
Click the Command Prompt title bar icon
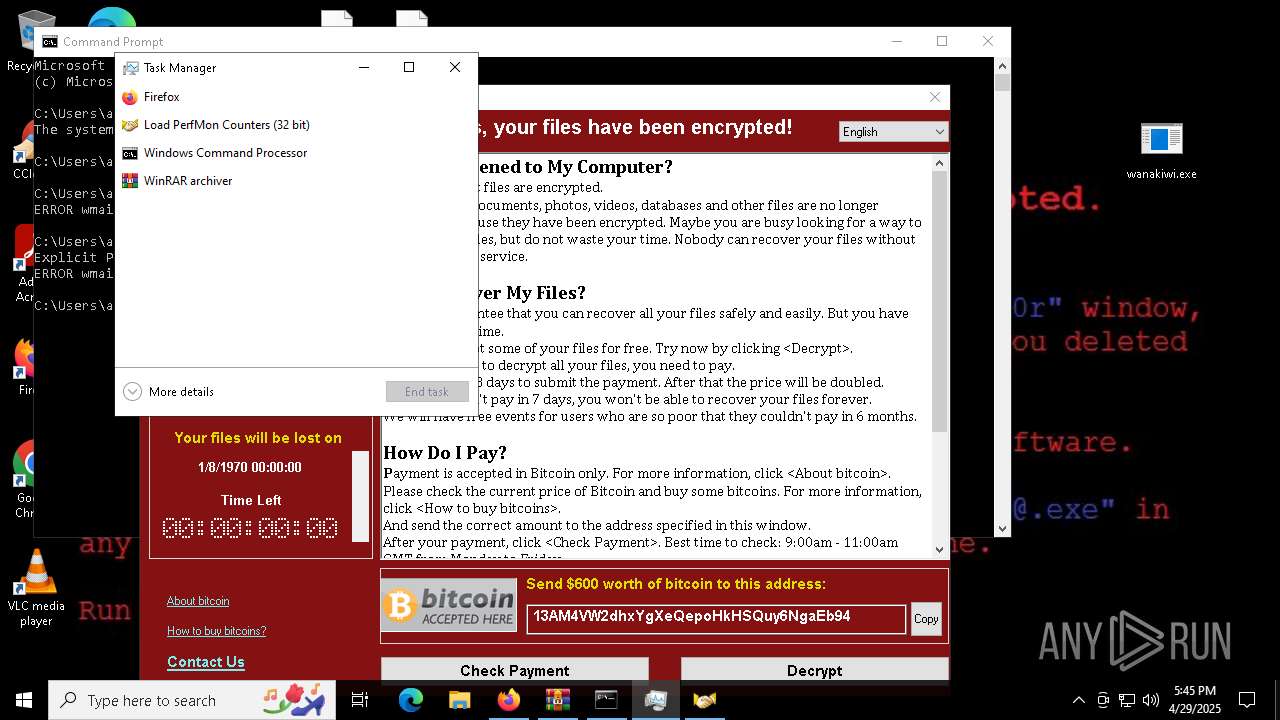click(49, 42)
